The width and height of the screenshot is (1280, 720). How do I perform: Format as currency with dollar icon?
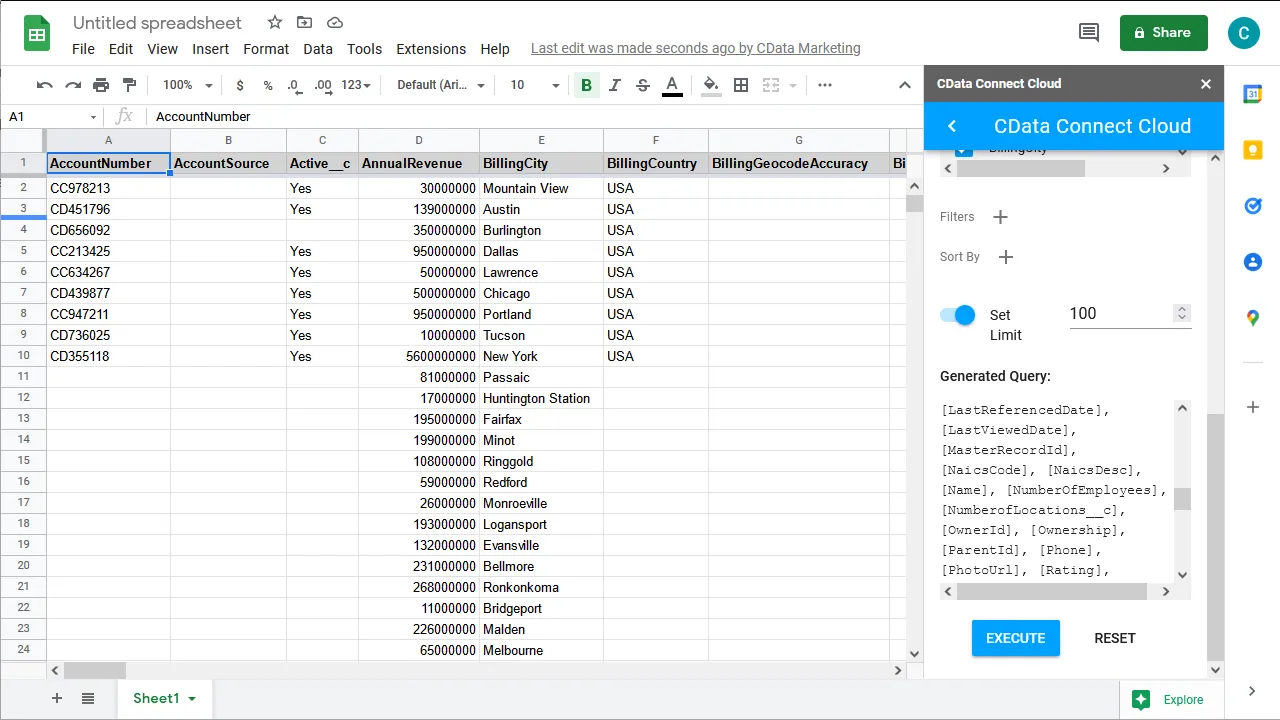click(240, 85)
